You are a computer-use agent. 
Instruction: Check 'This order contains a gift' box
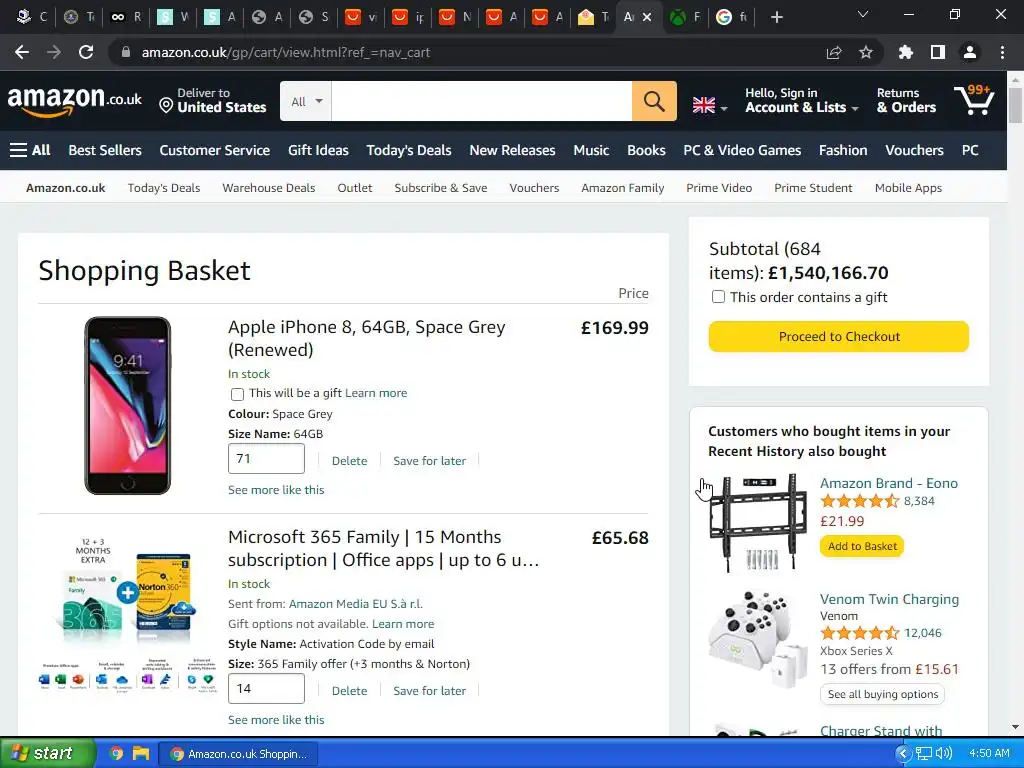(718, 297)
